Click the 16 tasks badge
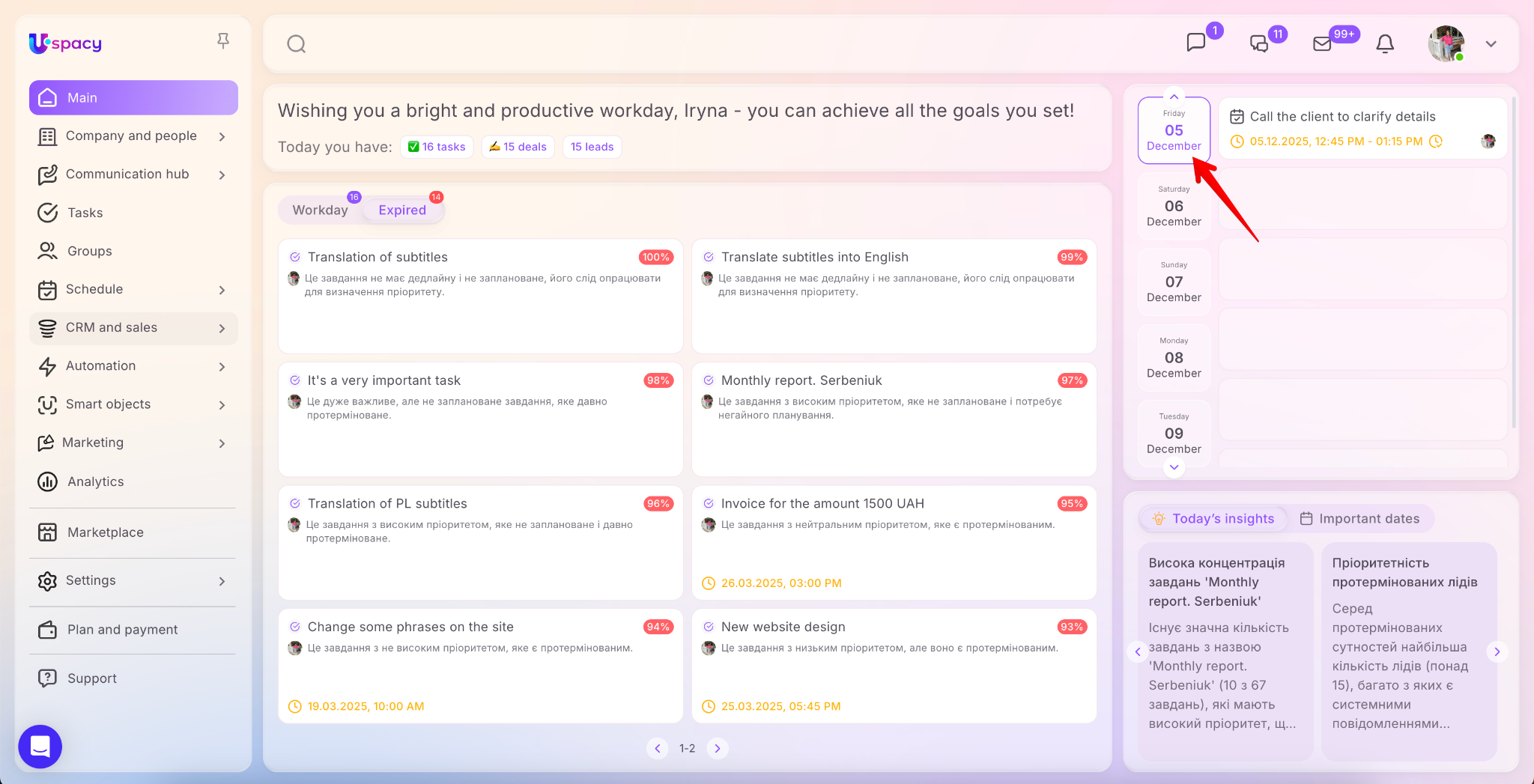The image size is (1534, 784). (437, 147)
